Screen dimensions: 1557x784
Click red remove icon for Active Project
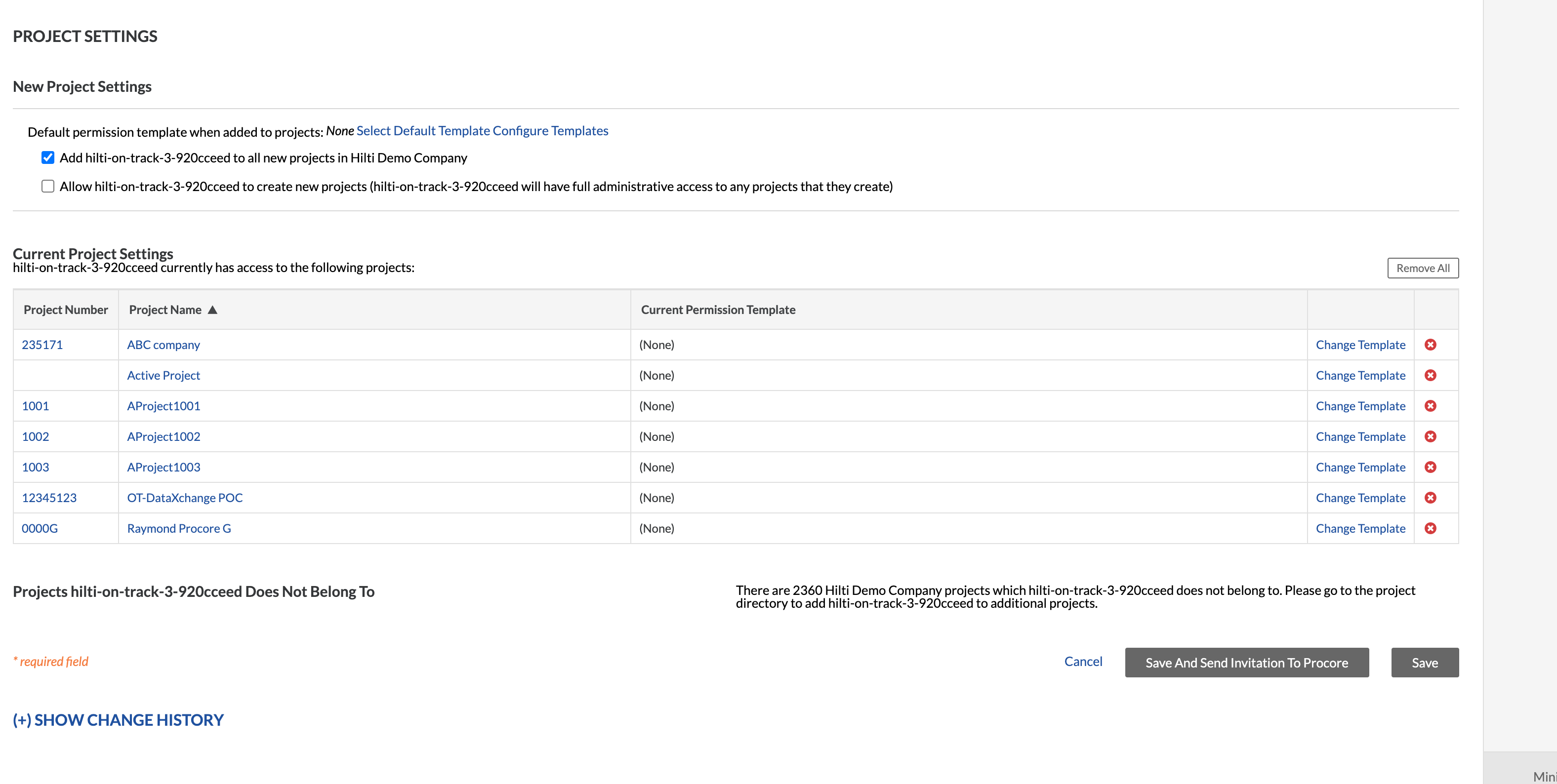[x=1430, y=375]
